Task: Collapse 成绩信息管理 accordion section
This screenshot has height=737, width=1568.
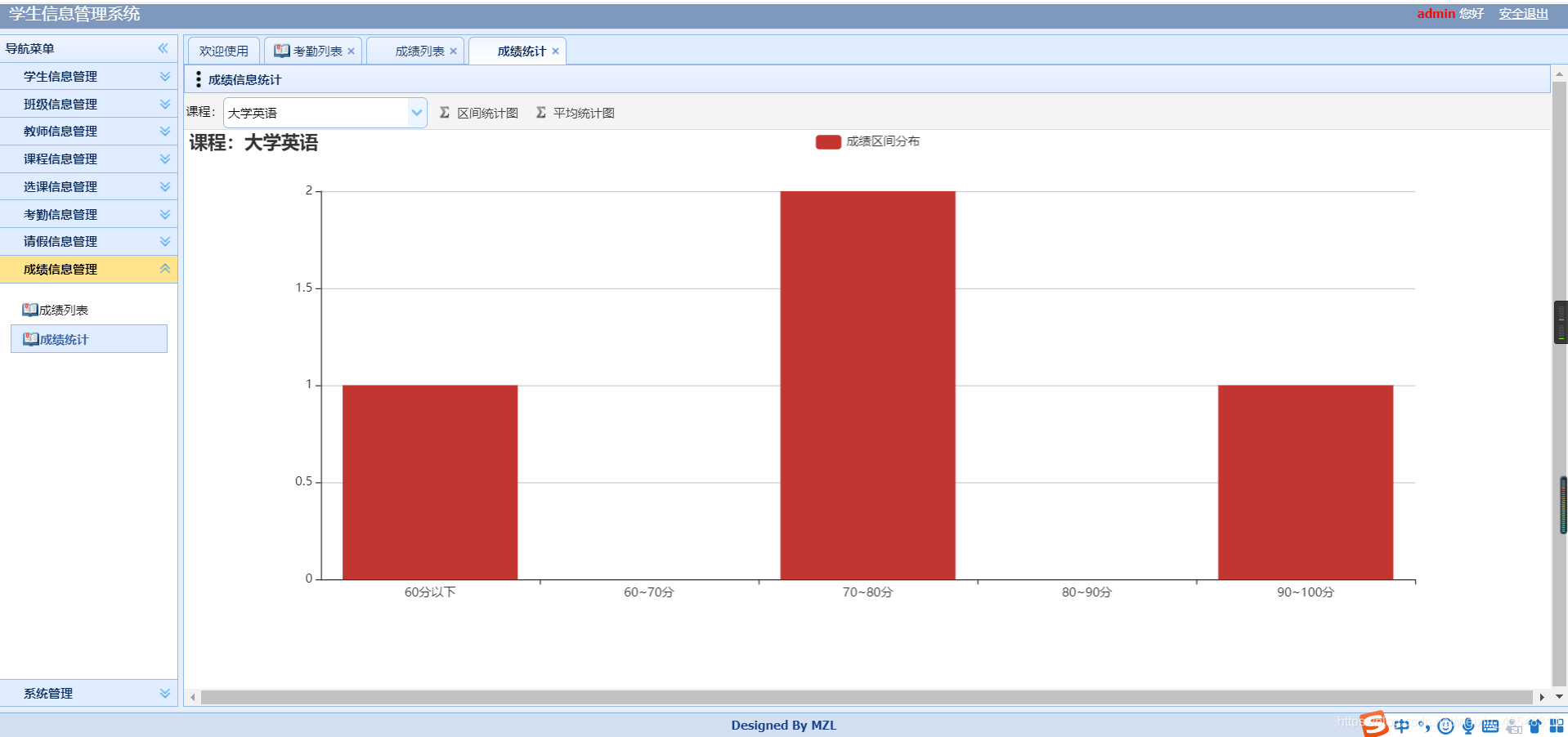Action: pos(88,269)
